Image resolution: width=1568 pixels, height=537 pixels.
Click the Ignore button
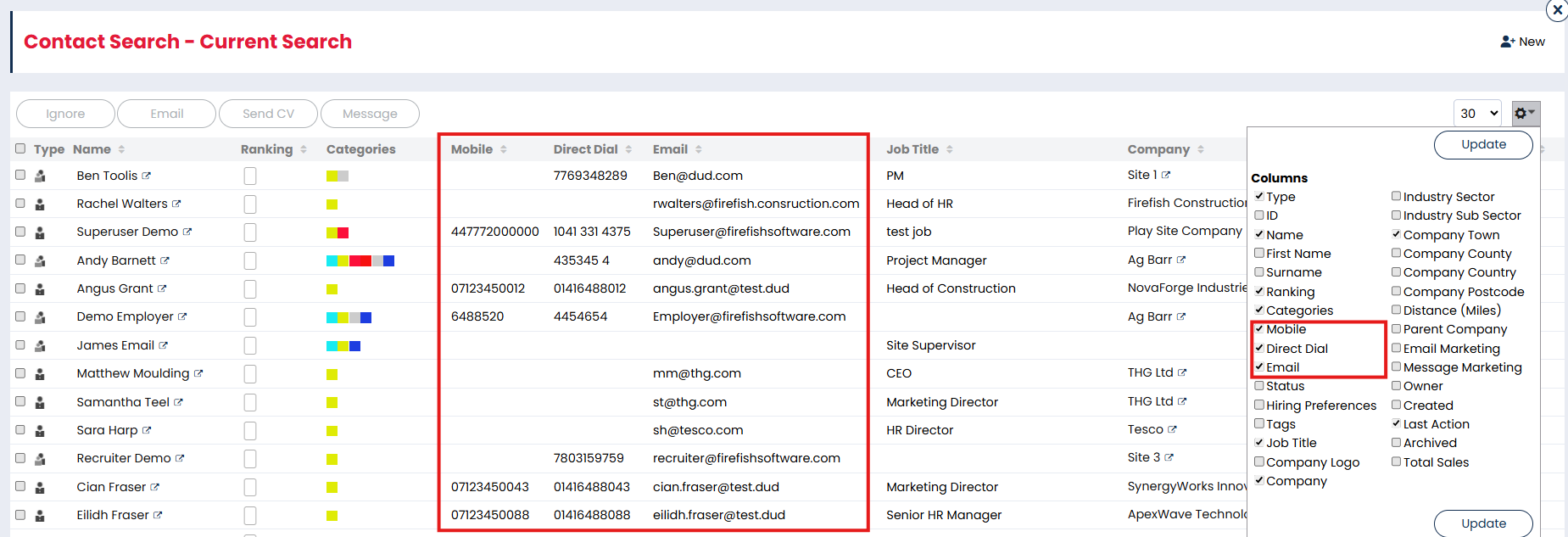click(65, 114)
